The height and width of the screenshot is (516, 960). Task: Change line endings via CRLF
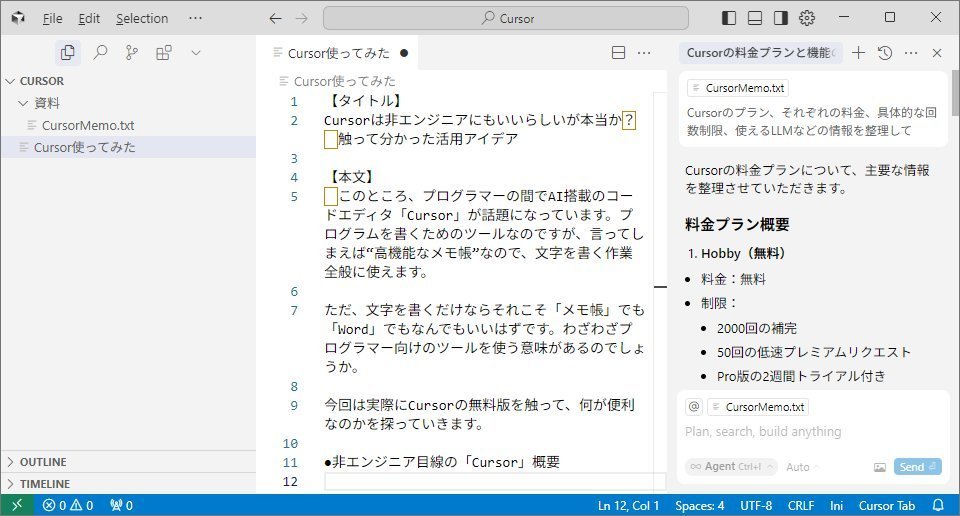coord(801,506)
